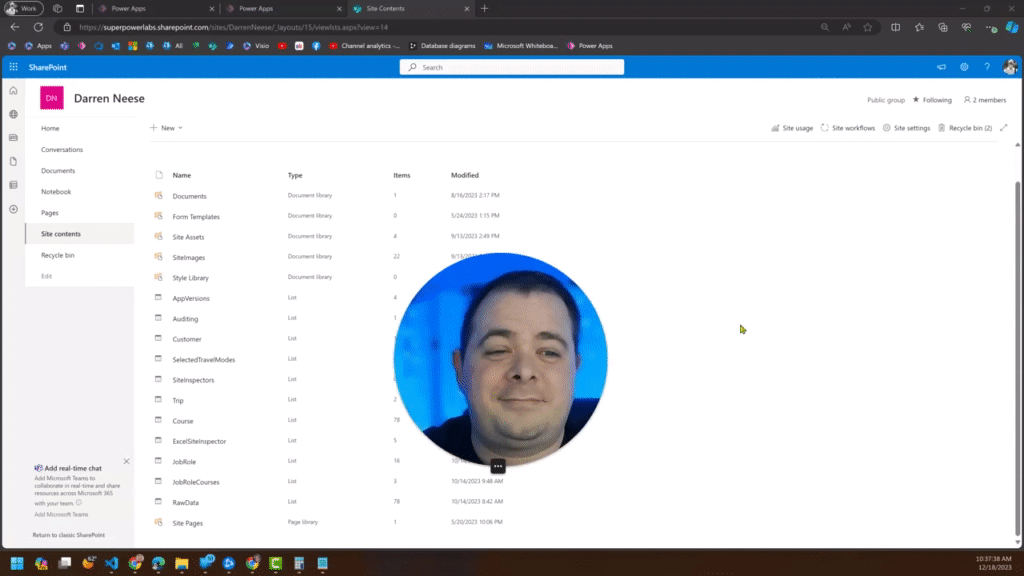The width and height of the screenshot is (1024, 576).
Task: Open the SharePoint settings gear
Action: 964,67
